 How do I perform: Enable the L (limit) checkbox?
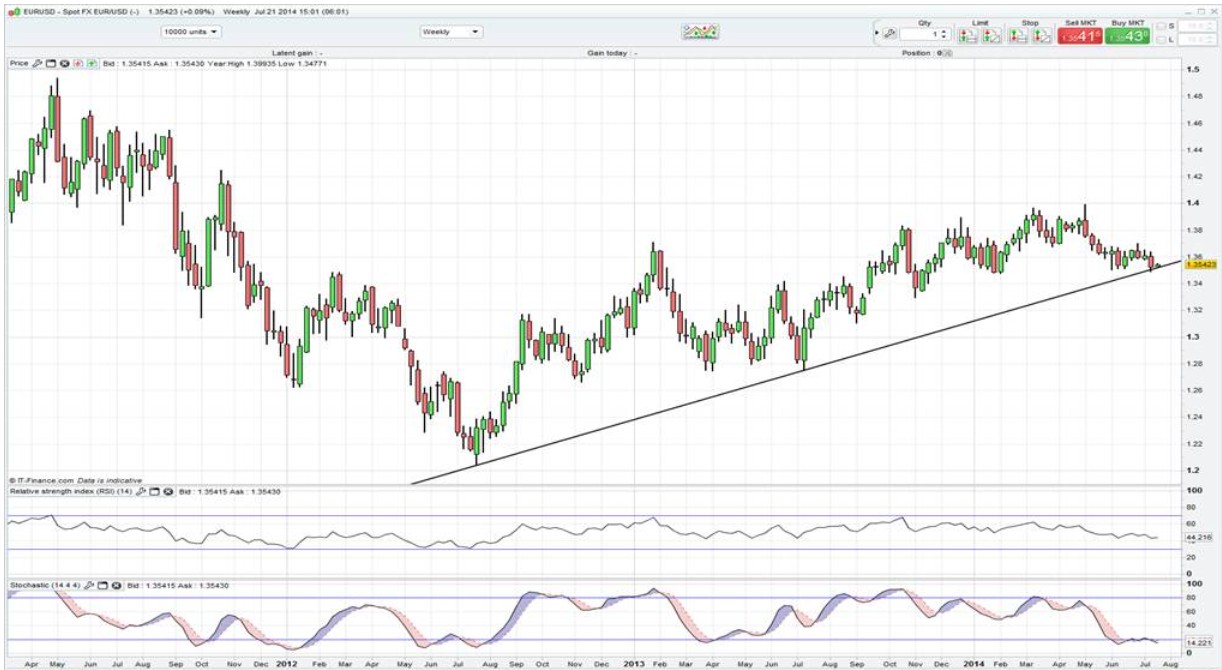1161,39
